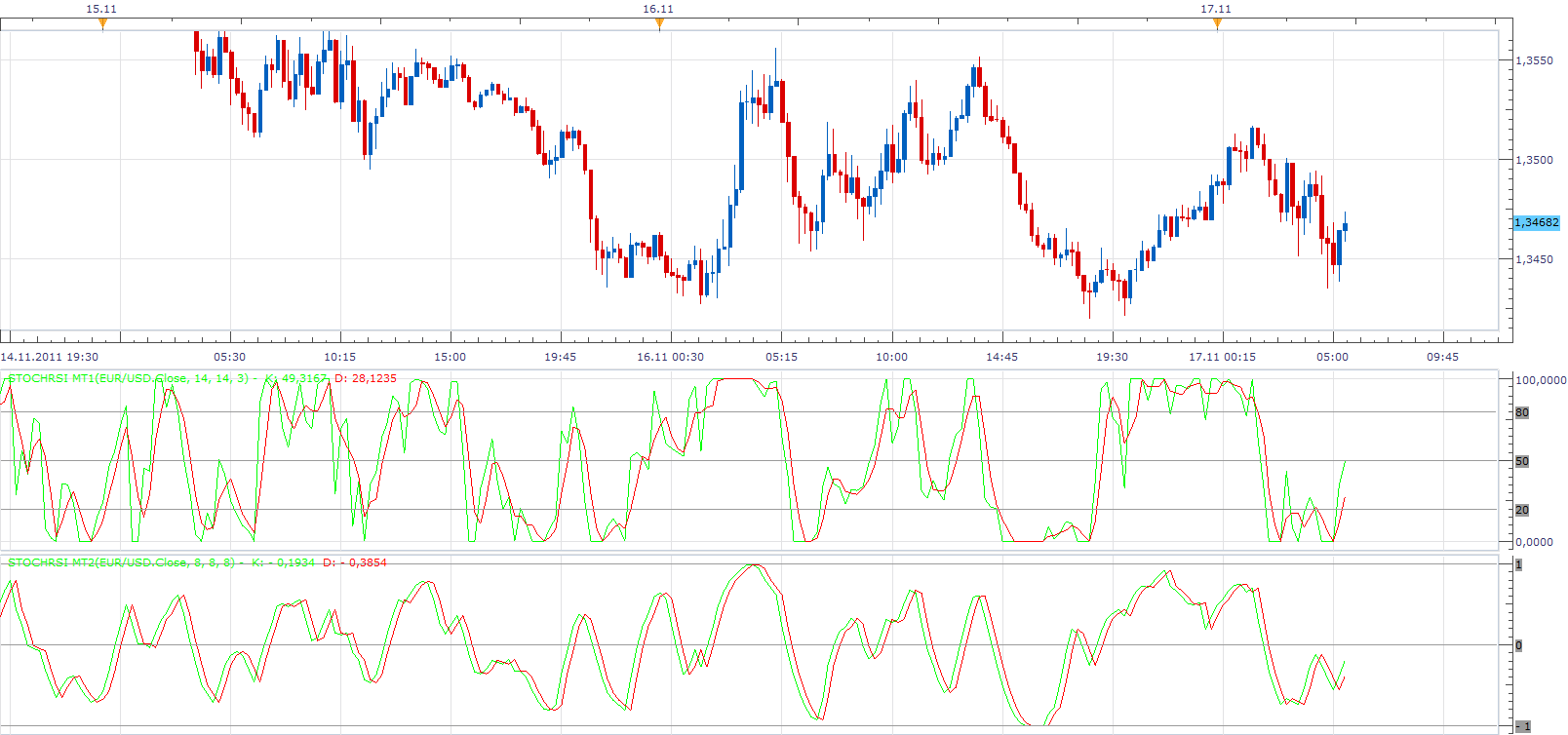The height and width of the screenshot is (735, 1568).
Task: Click the orange 17.11 day marker triangle
Action: coord(1217,24)
